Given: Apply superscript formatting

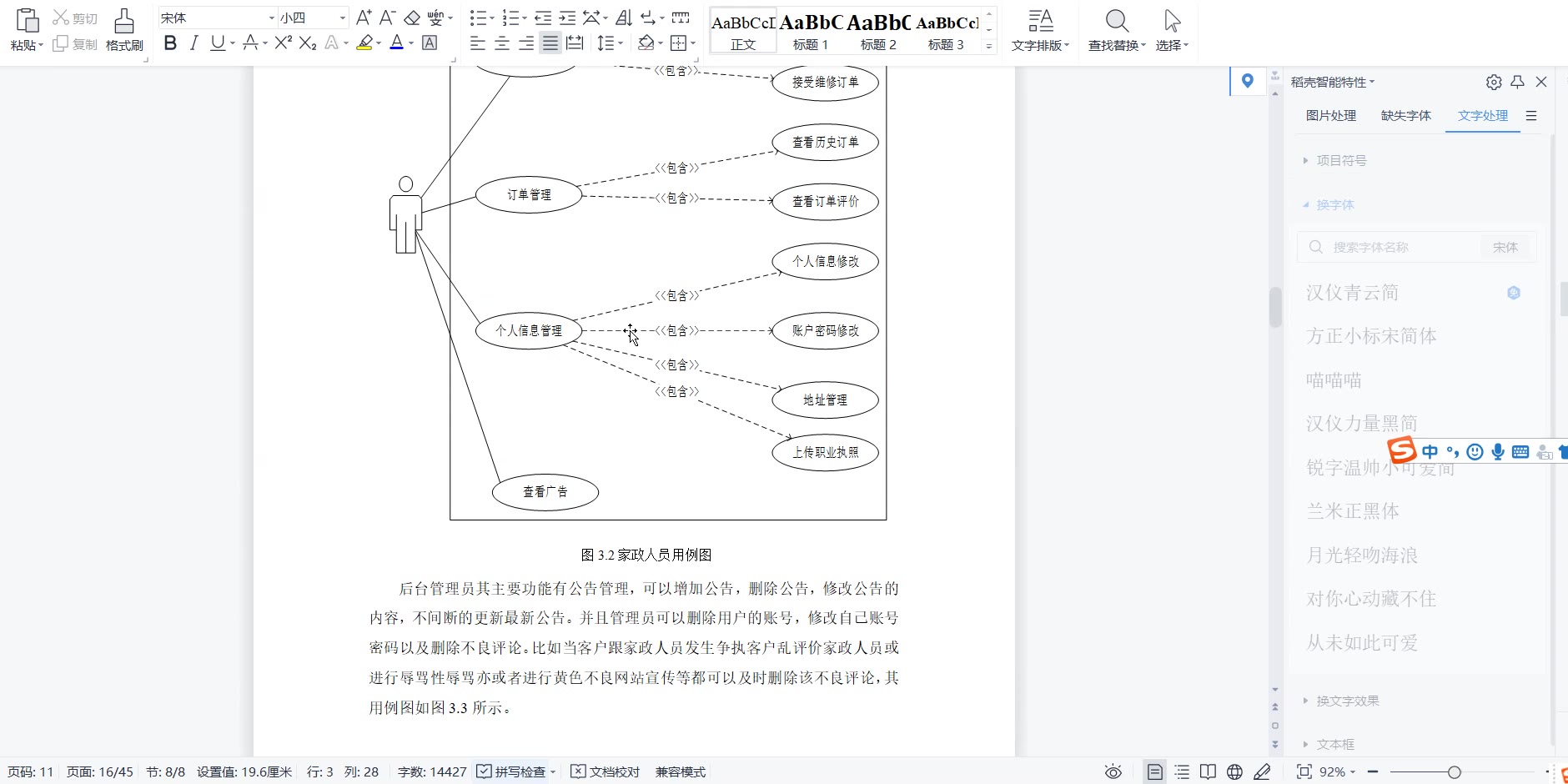Looking at the screenshot, I should tap(284, 43).
